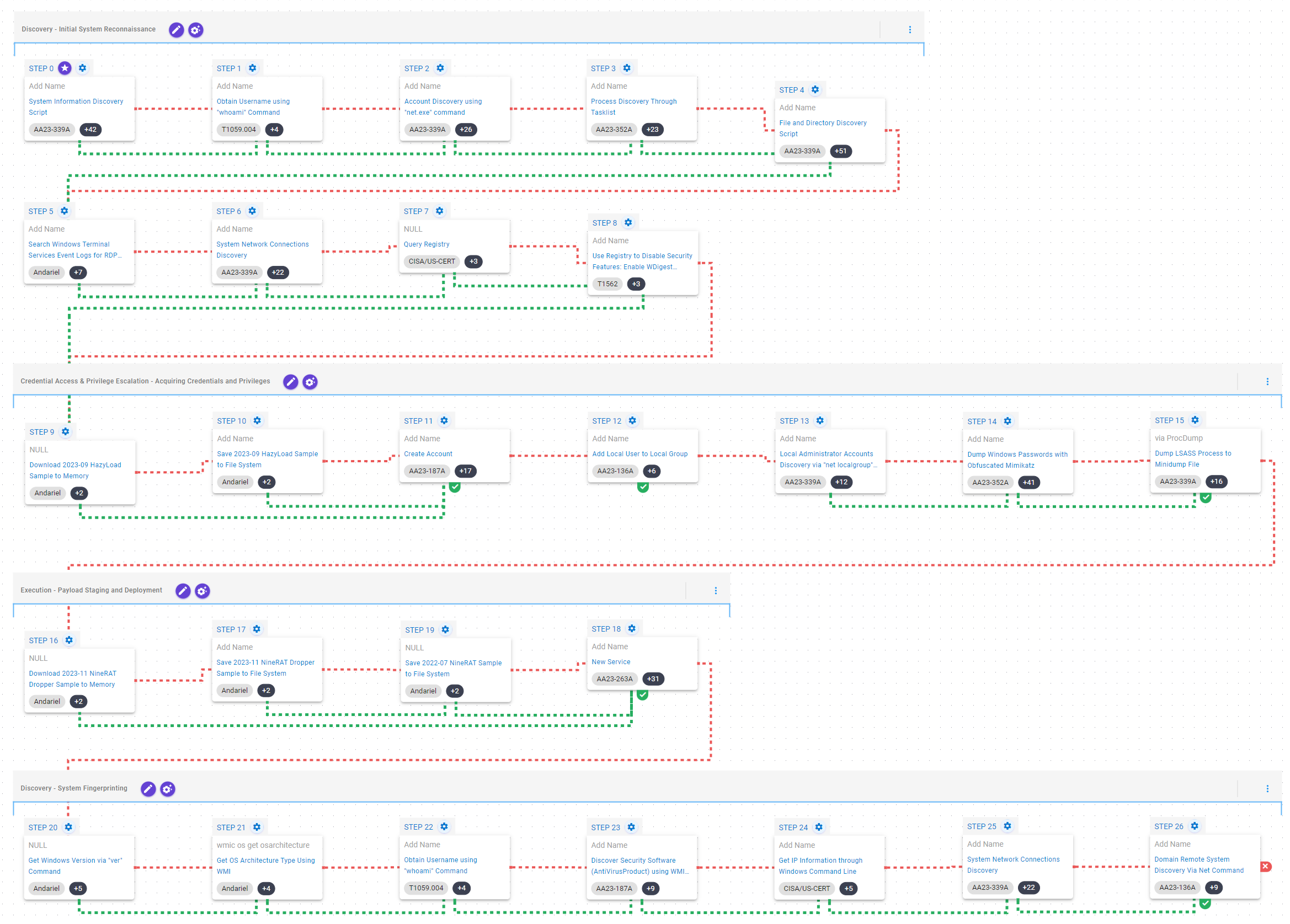Select the STEP 7 label
Image resolution: width=1290 pixels, height=924 pixels.
pyautogui.click(x=416, y=211)
